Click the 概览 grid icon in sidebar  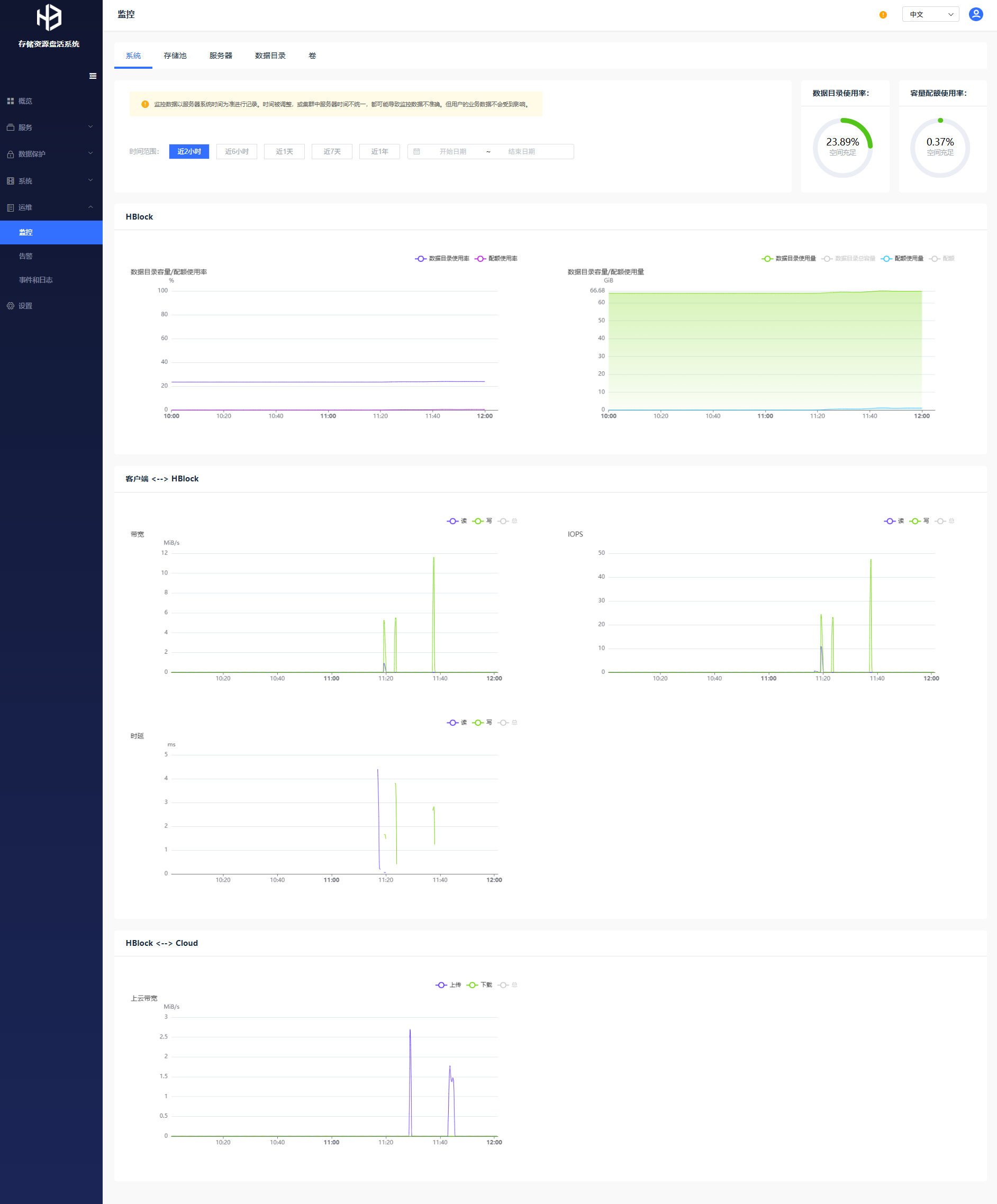(x=11, y=101)
